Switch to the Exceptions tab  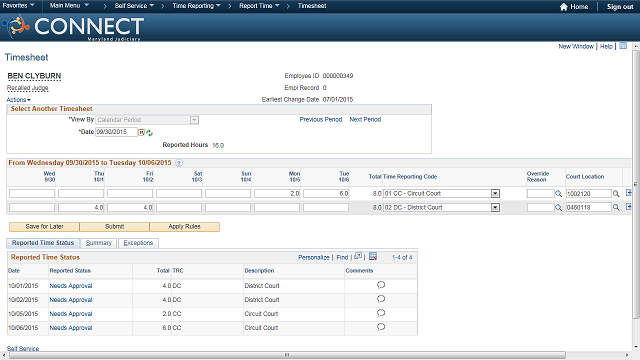click(x=138, y=243)
